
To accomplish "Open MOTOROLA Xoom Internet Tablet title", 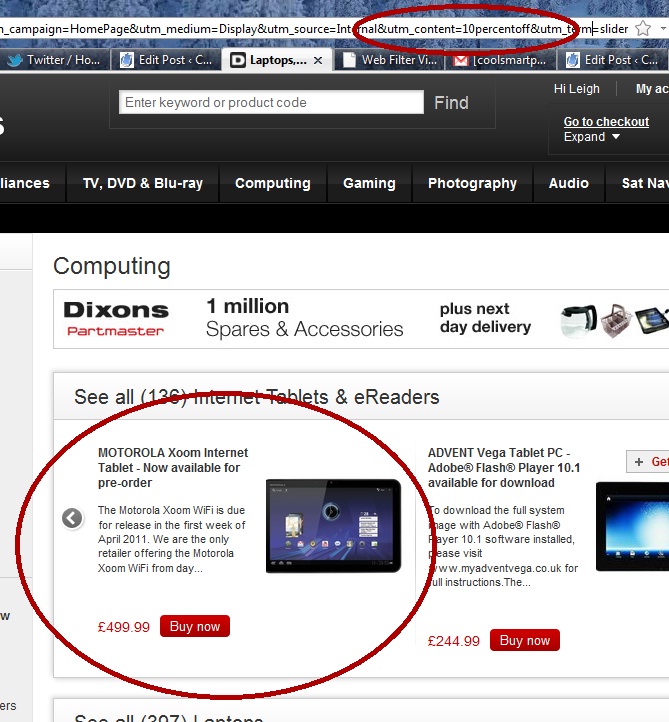I will [173, 467].
